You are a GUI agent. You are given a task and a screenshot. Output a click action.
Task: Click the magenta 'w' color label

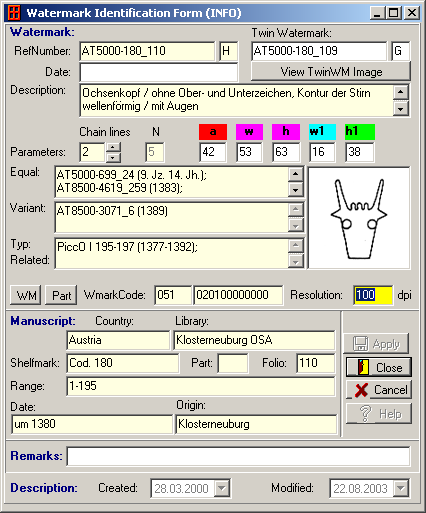[249, 132]
